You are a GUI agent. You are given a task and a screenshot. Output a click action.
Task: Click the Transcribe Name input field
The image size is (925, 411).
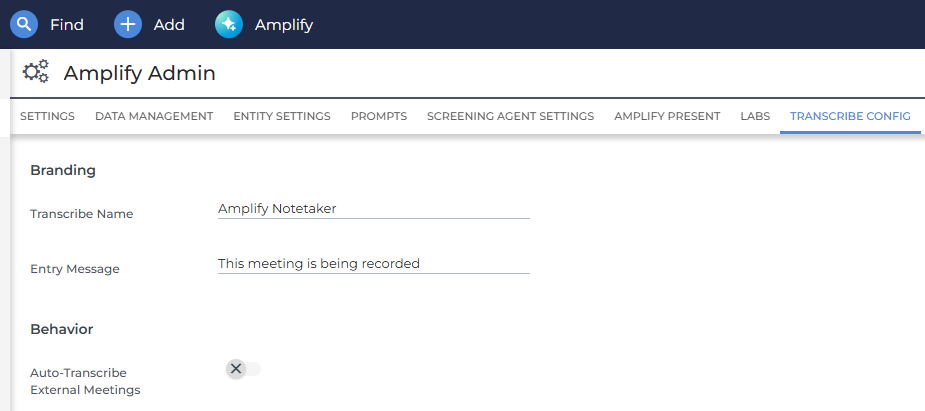[373, 209]
